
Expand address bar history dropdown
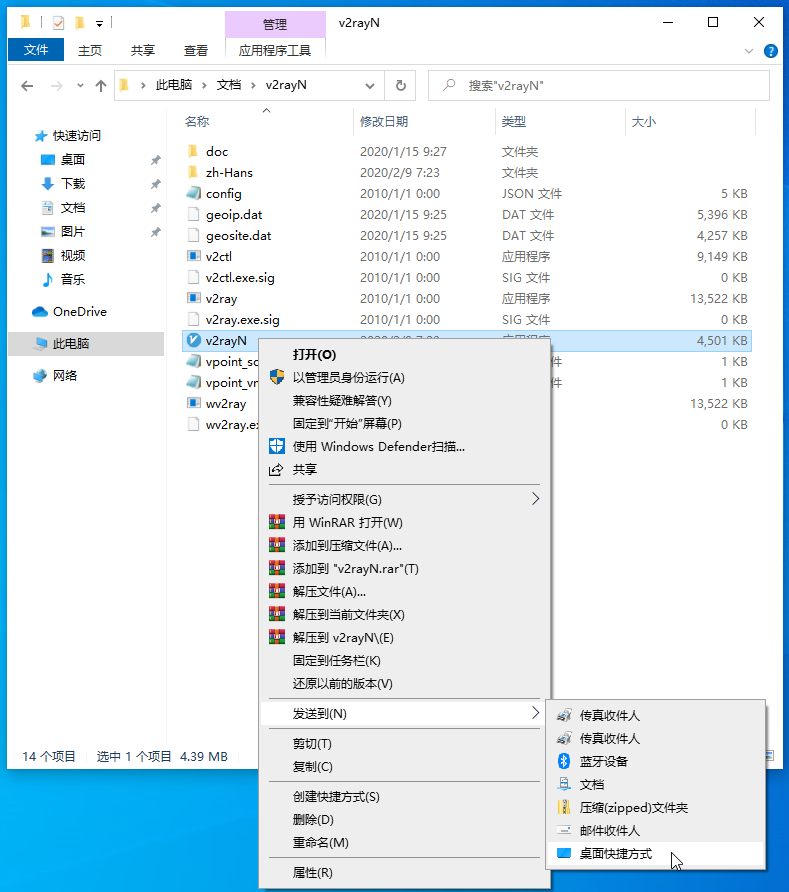pyautogui.click(x=370, y=86)
